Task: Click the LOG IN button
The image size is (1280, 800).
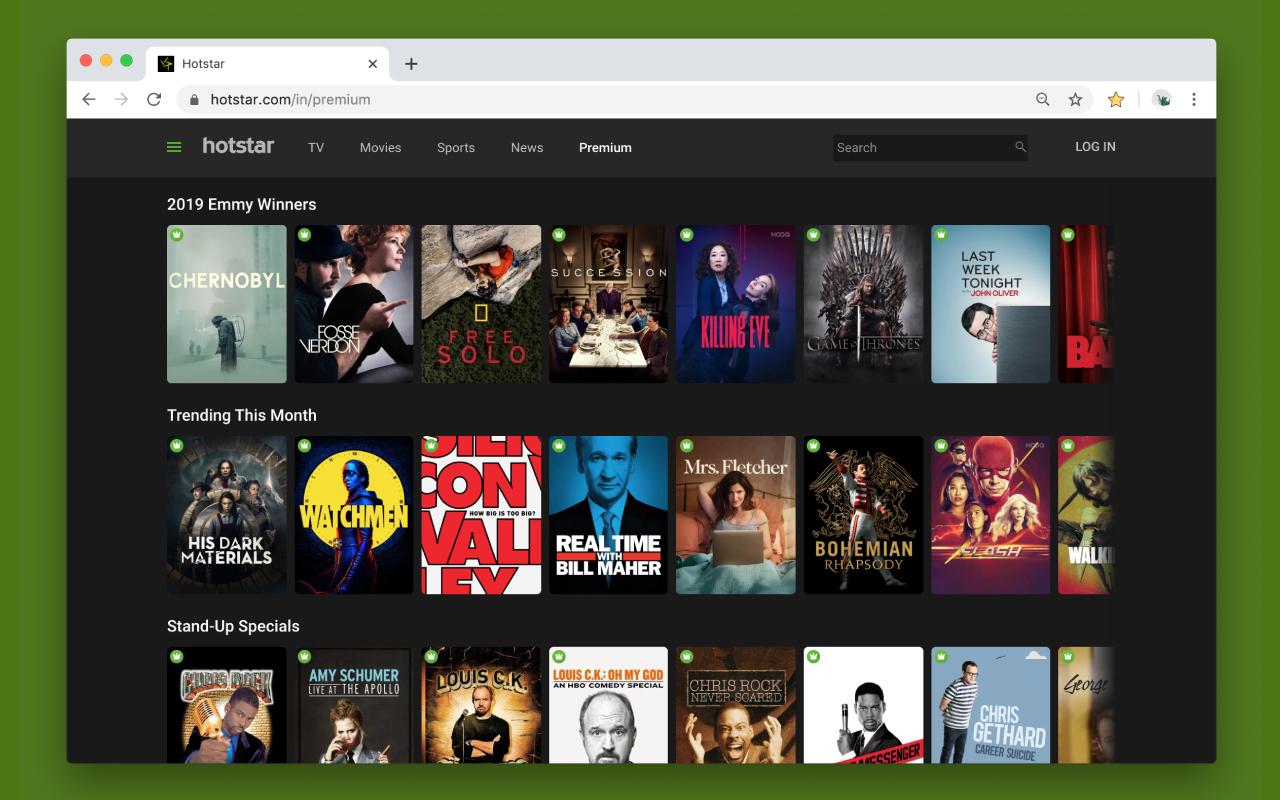Action: point(1095,147)
